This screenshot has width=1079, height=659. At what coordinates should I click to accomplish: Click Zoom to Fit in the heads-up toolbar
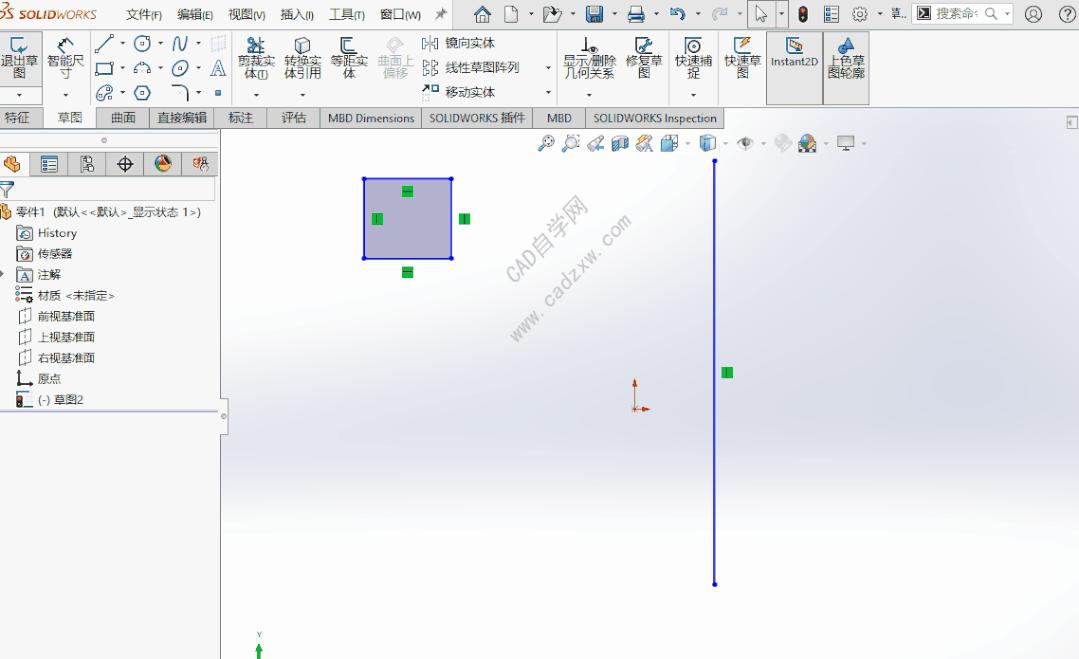coord(547,142)
